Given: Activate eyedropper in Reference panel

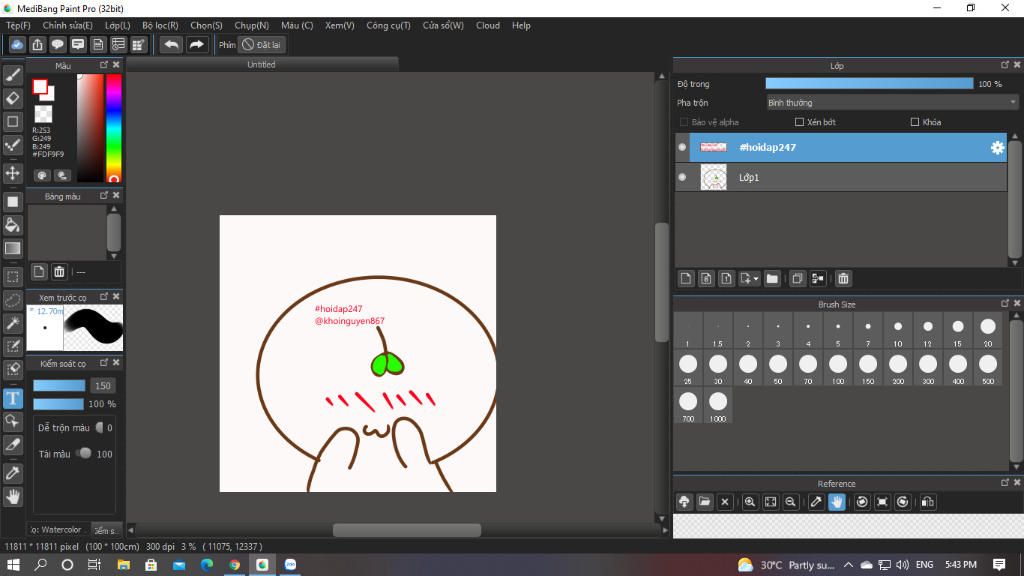Looking at the screenshot, I should [816, 502].
